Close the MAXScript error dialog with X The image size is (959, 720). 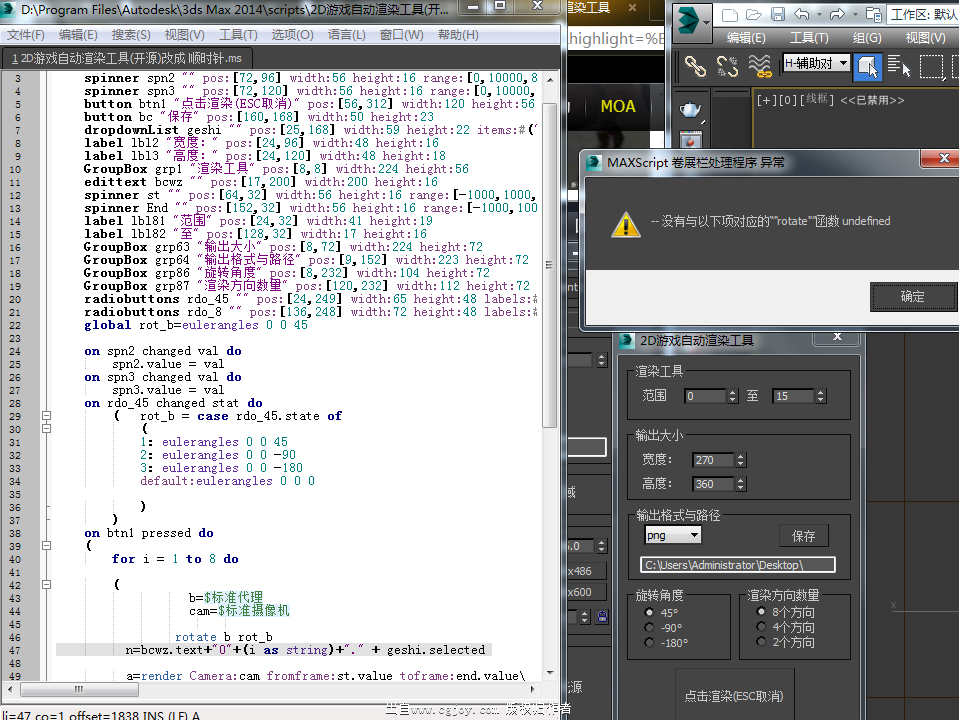944,158
